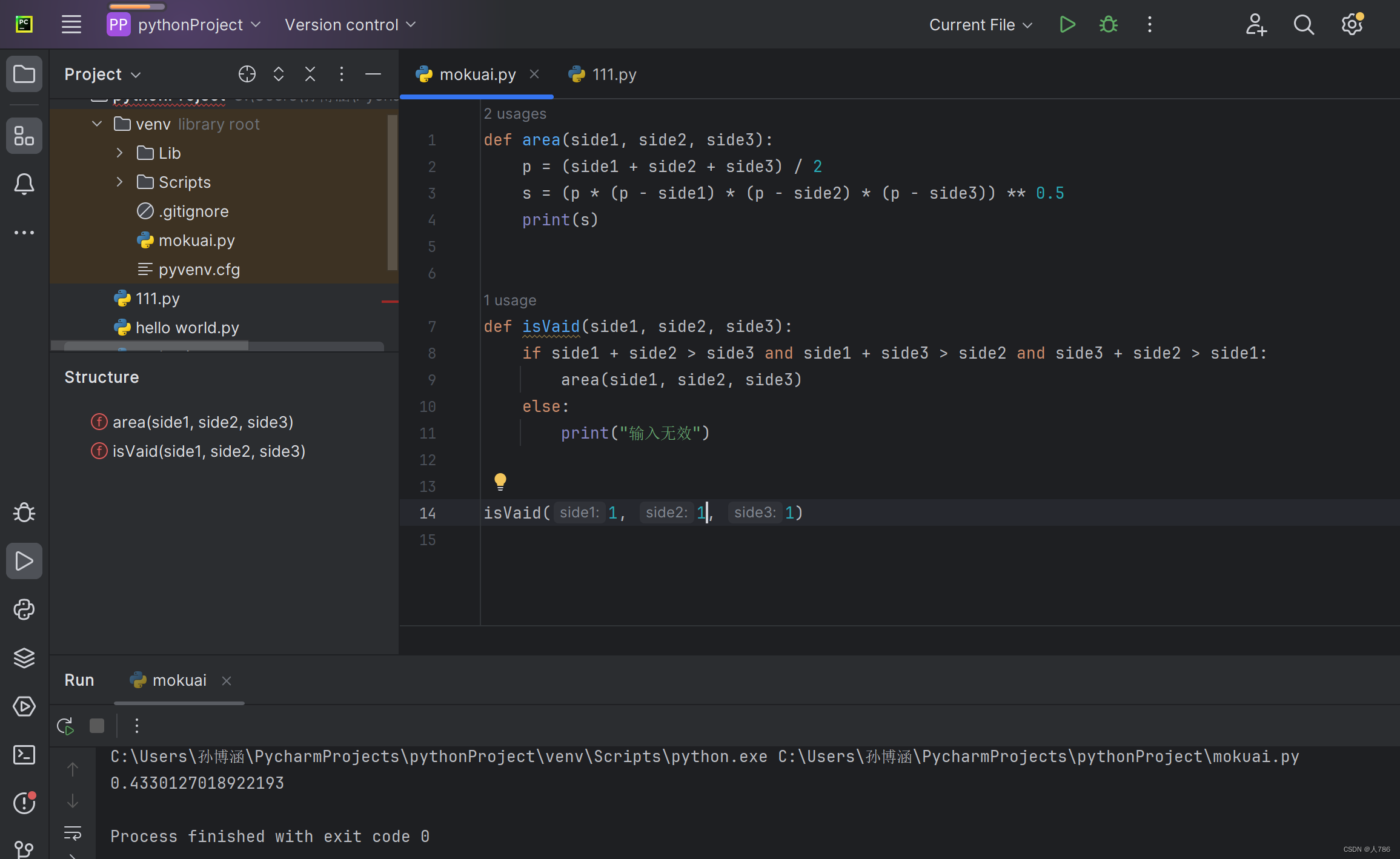
Task: Expand the Scripts folder node
Action: 119,182
